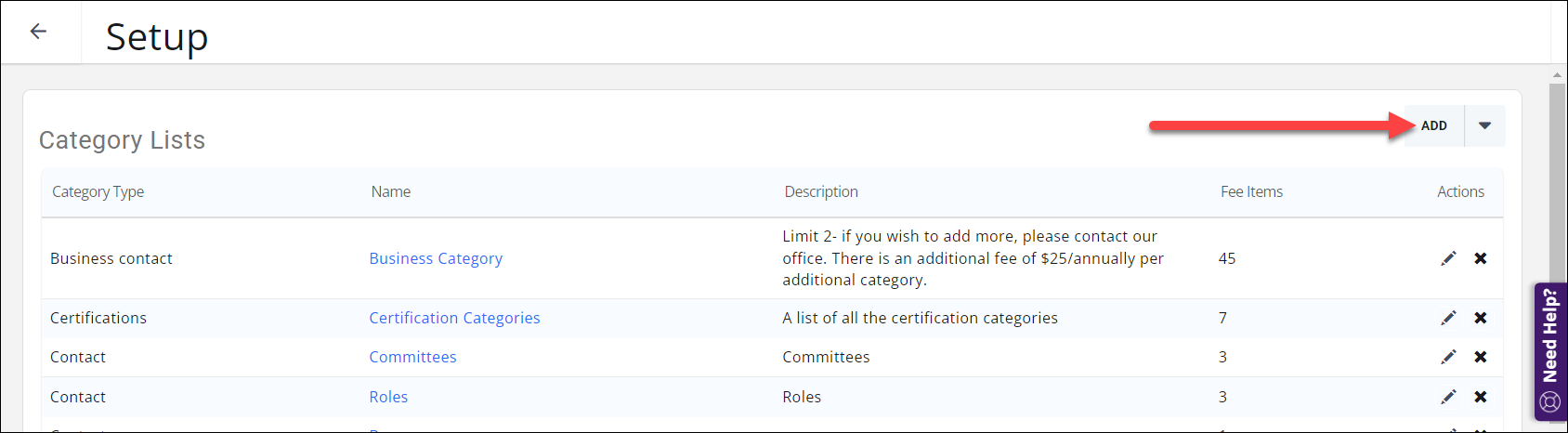This screenshot has width=1568, height=433.
Task: Open the Business Category link
Action: (x=436, y=258)
